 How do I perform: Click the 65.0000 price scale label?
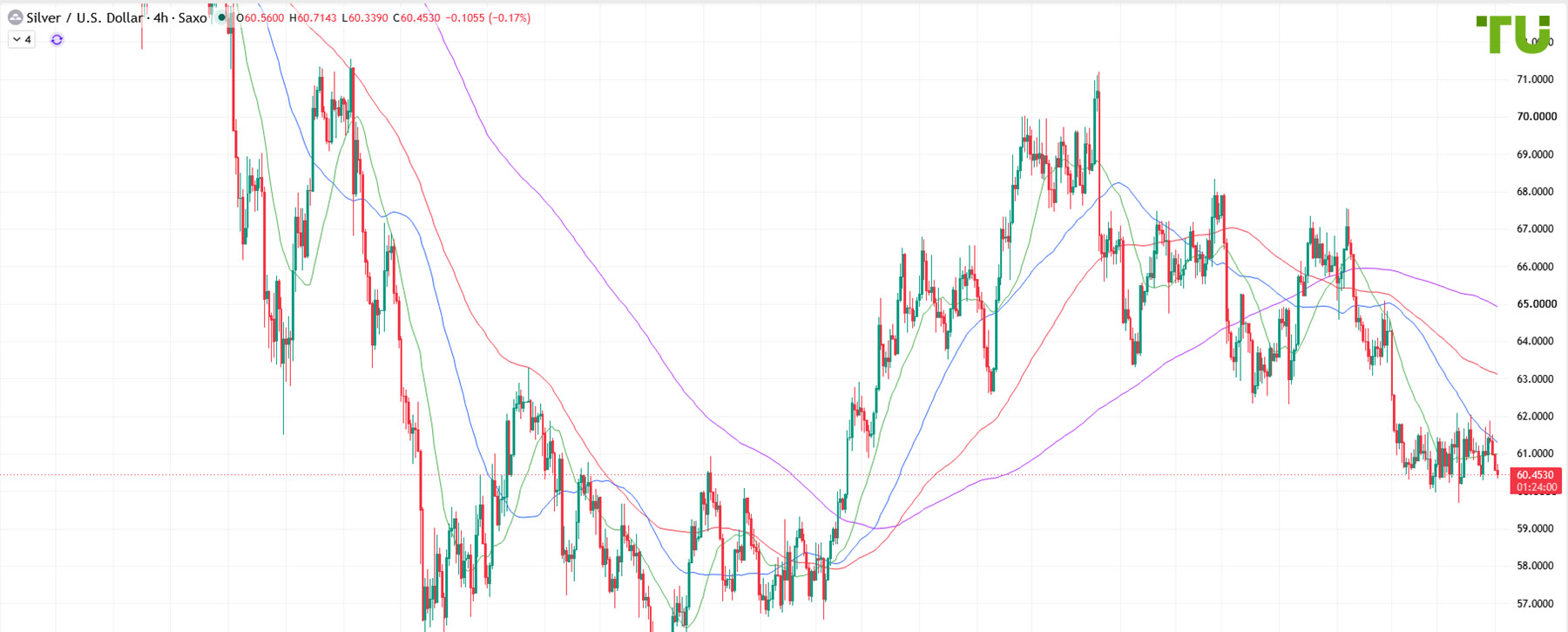point(1537,304)
